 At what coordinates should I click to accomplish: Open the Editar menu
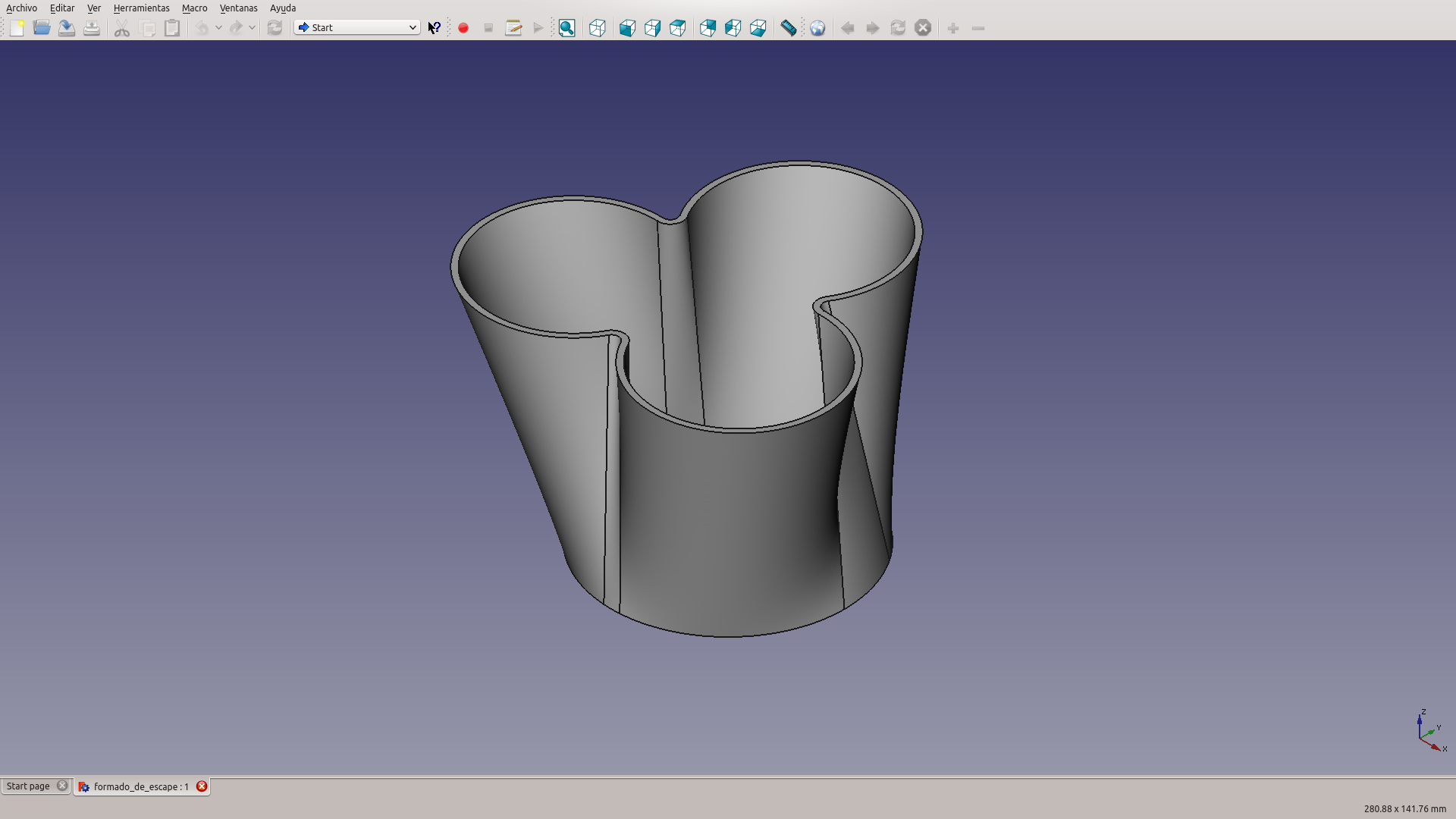pos(62,8)
